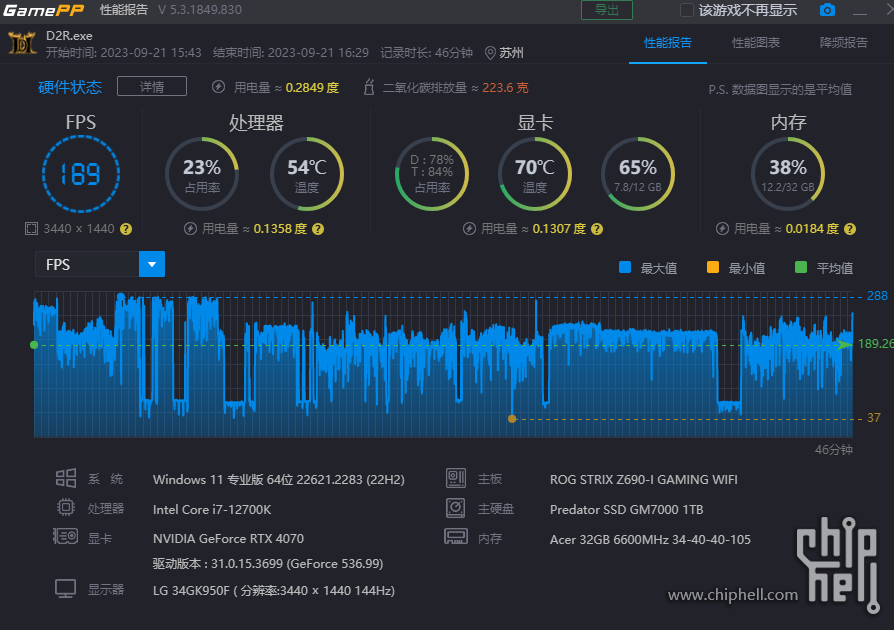Click the processor 23% usage gauge
The height and width of the screenshot is (630, 894).
pyautogui.click(x=202, y=174)
